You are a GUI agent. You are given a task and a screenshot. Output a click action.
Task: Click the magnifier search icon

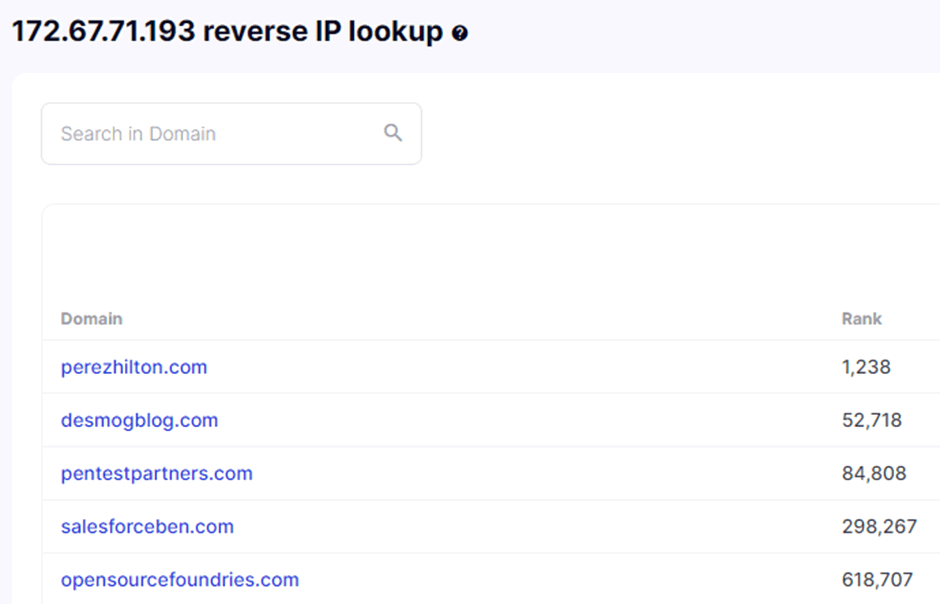pos(393,132)
